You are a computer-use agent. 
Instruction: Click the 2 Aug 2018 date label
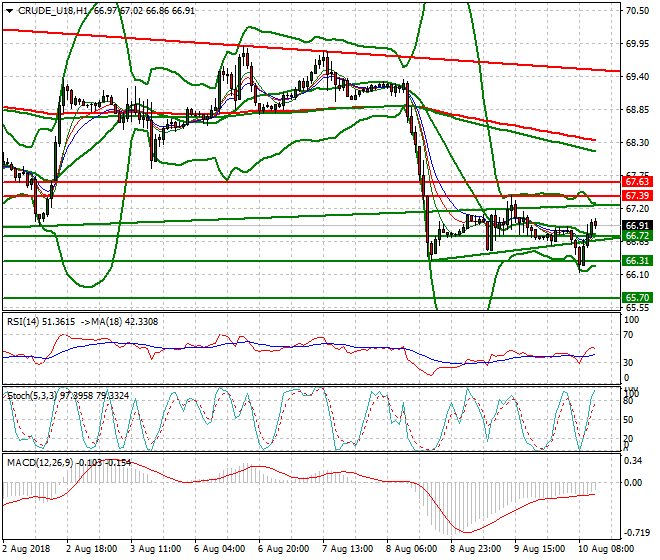tap(27, 549)
